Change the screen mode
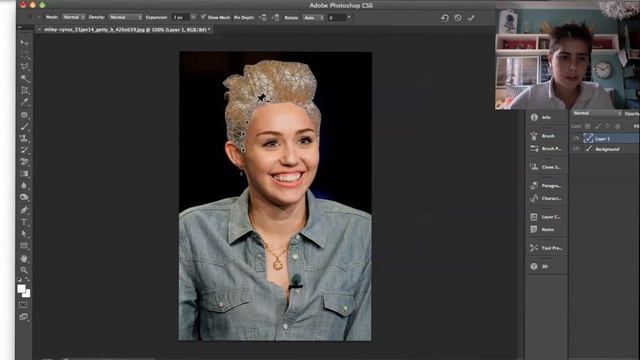640x360 pixels. [23, 317]
